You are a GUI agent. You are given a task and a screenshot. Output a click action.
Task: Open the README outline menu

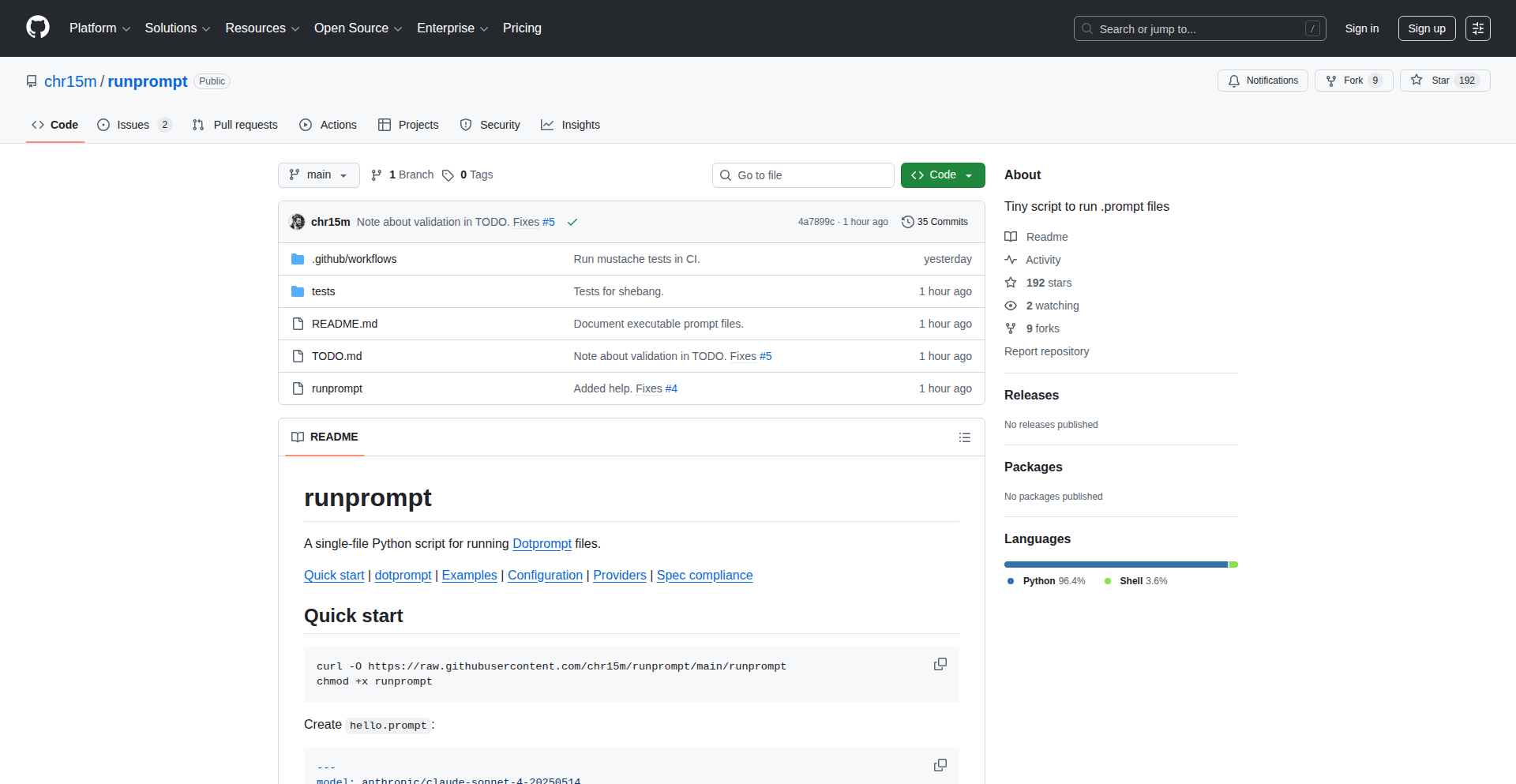[x=964, y=437]
